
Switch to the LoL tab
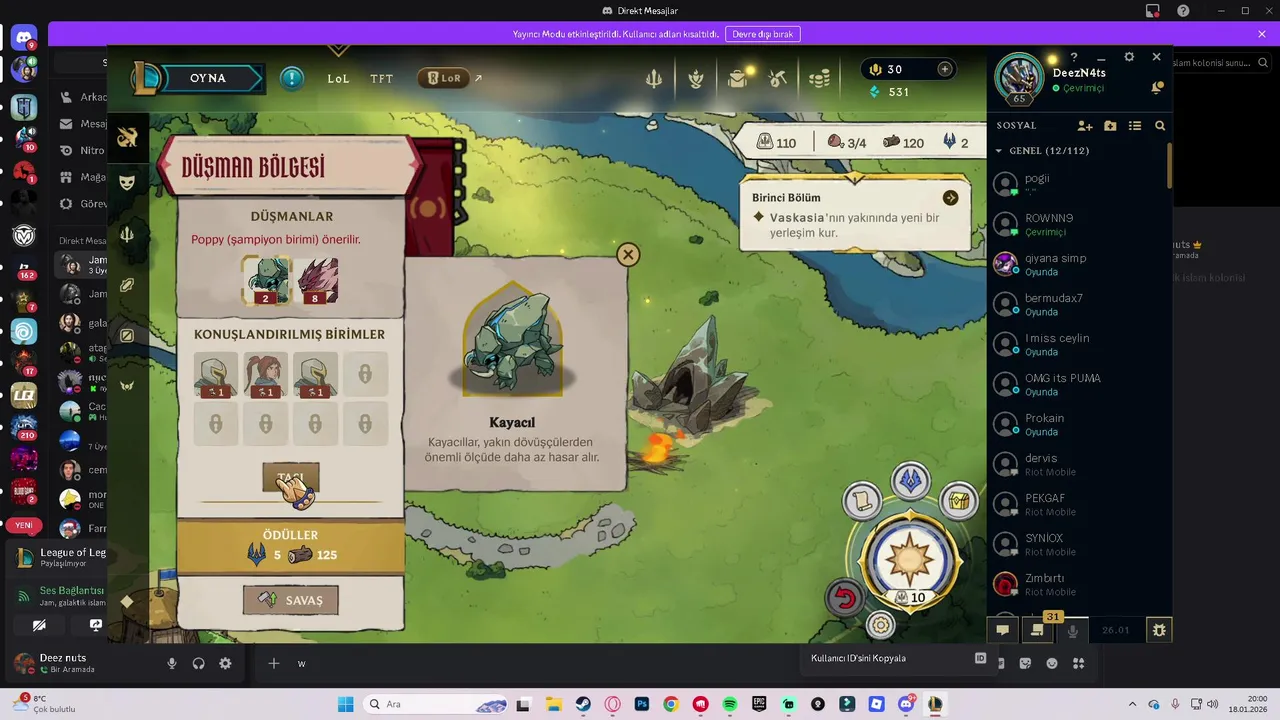[338, 79]
